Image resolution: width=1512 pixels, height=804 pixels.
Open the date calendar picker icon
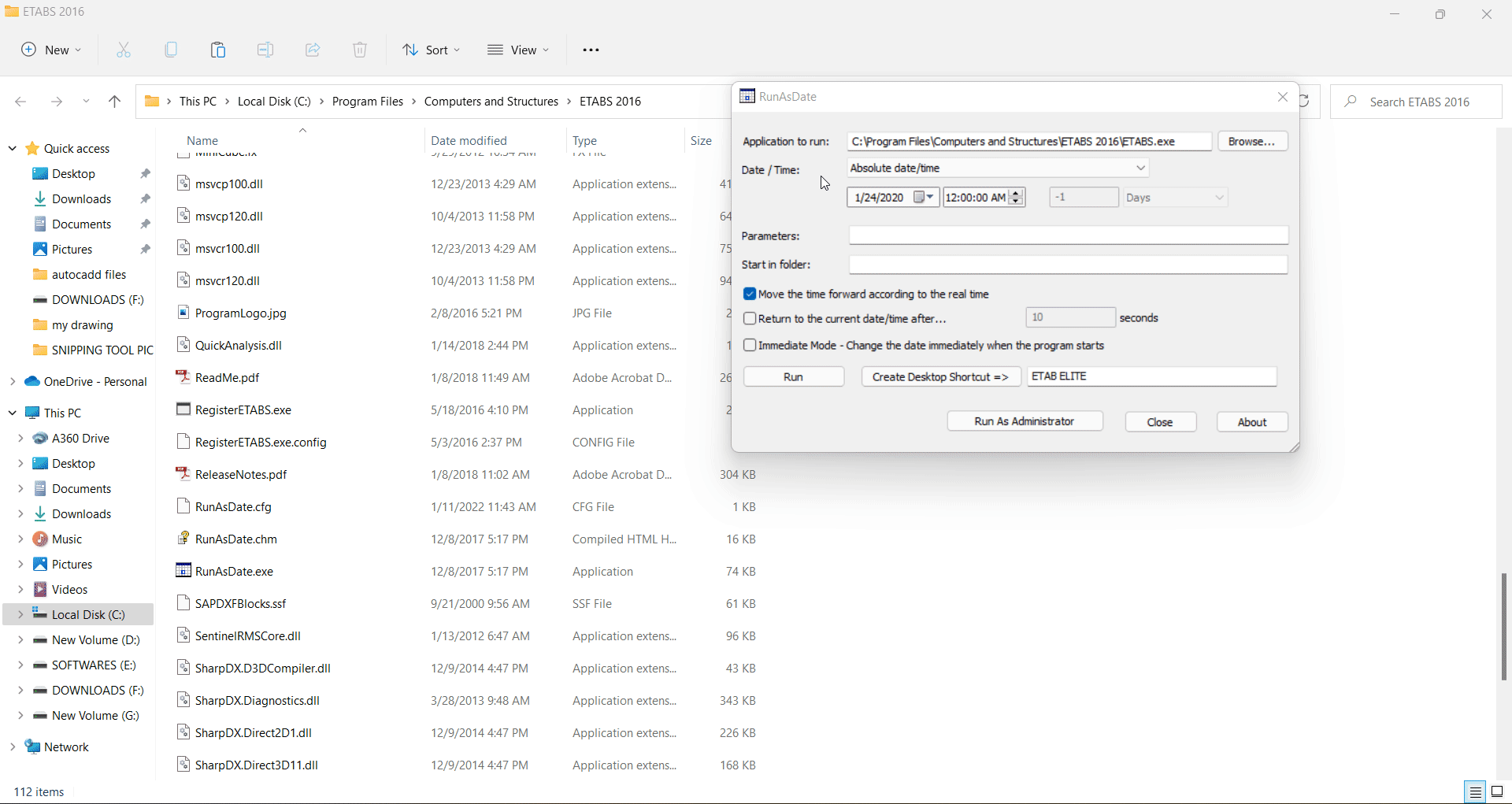click(923, 198)
